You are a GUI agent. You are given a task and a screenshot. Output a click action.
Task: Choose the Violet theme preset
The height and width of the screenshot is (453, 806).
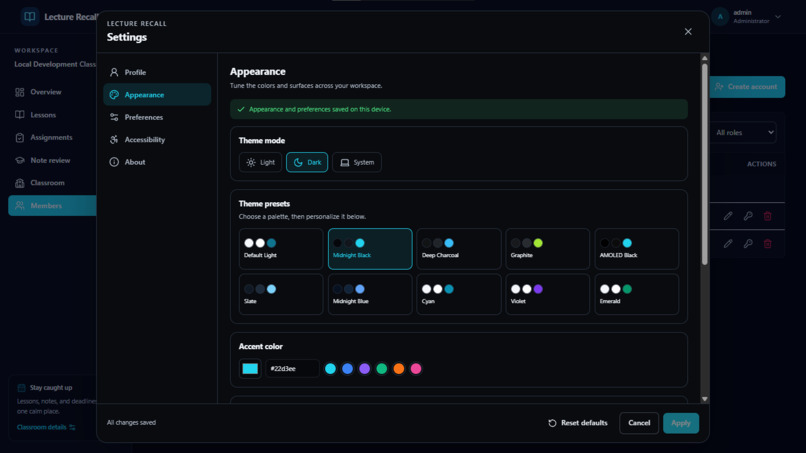(x=548, y=294)
